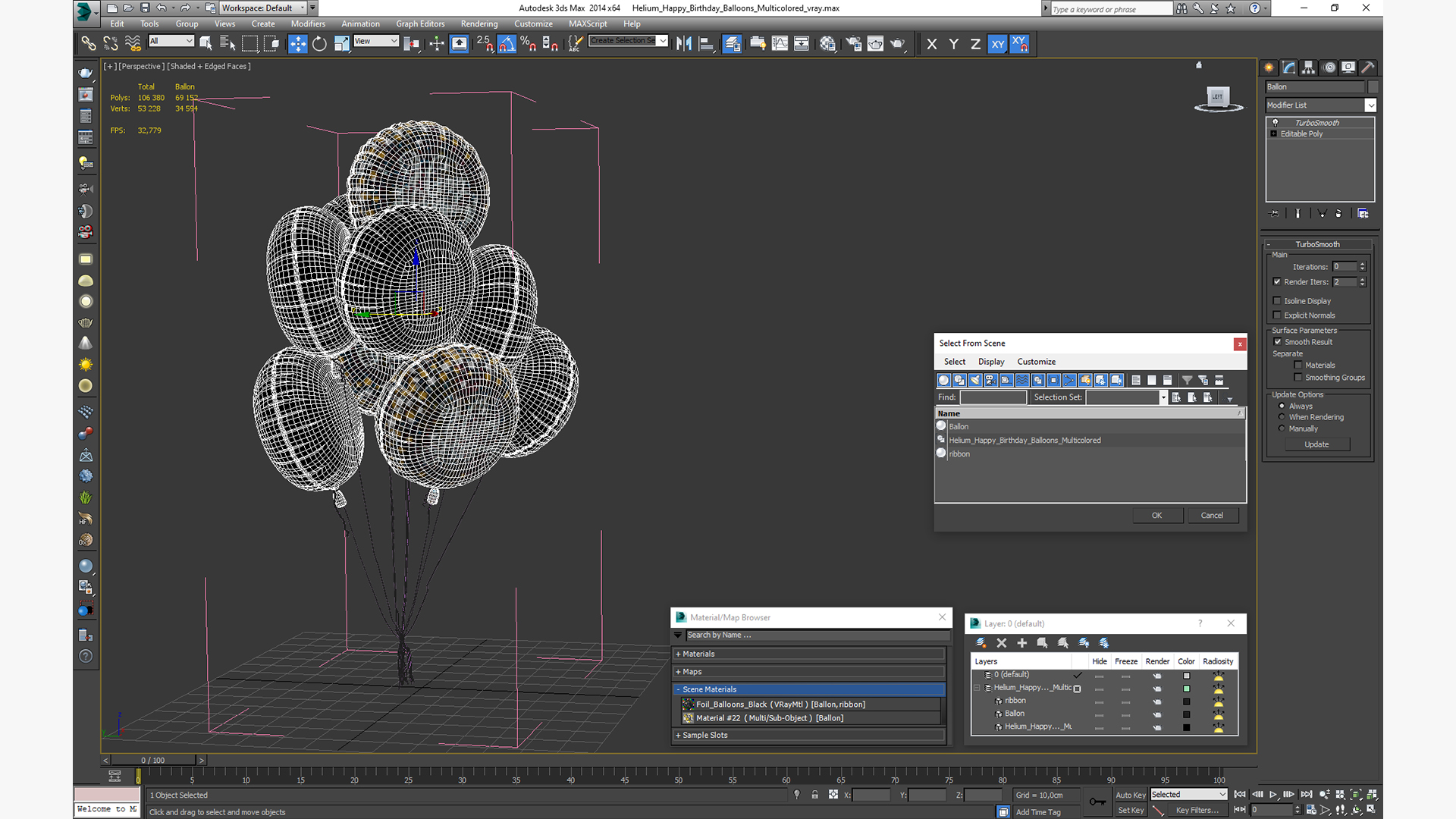Image resolution: width=1456 pixels, height=819 pixels.
Task: Open the Select by Name tool
Action: coord(227,44)
